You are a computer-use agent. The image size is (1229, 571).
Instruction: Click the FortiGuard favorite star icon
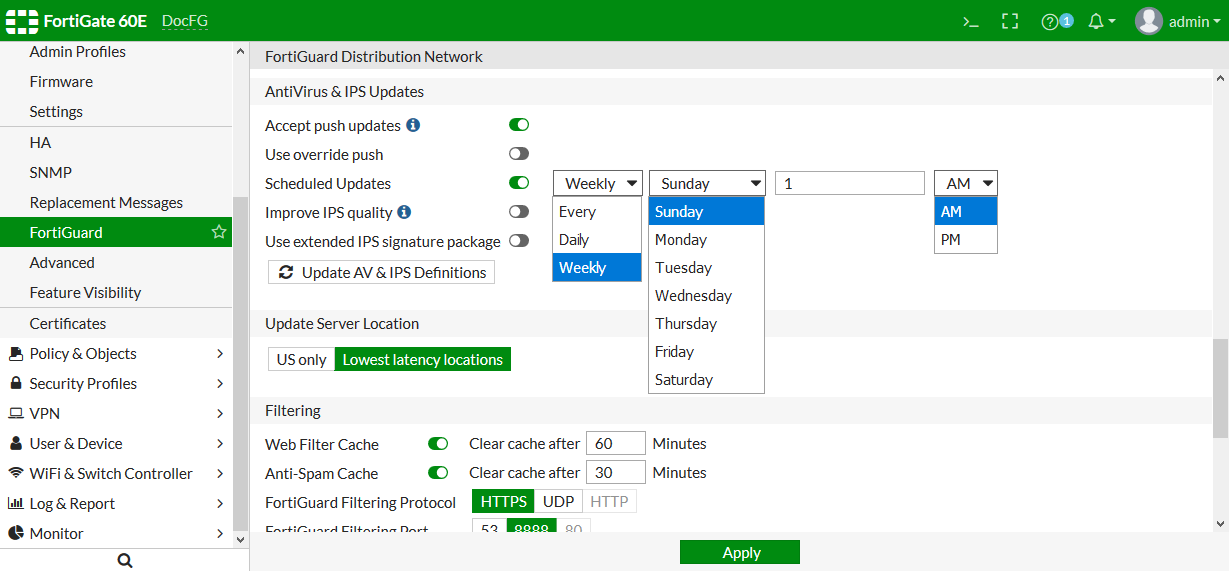219,232
